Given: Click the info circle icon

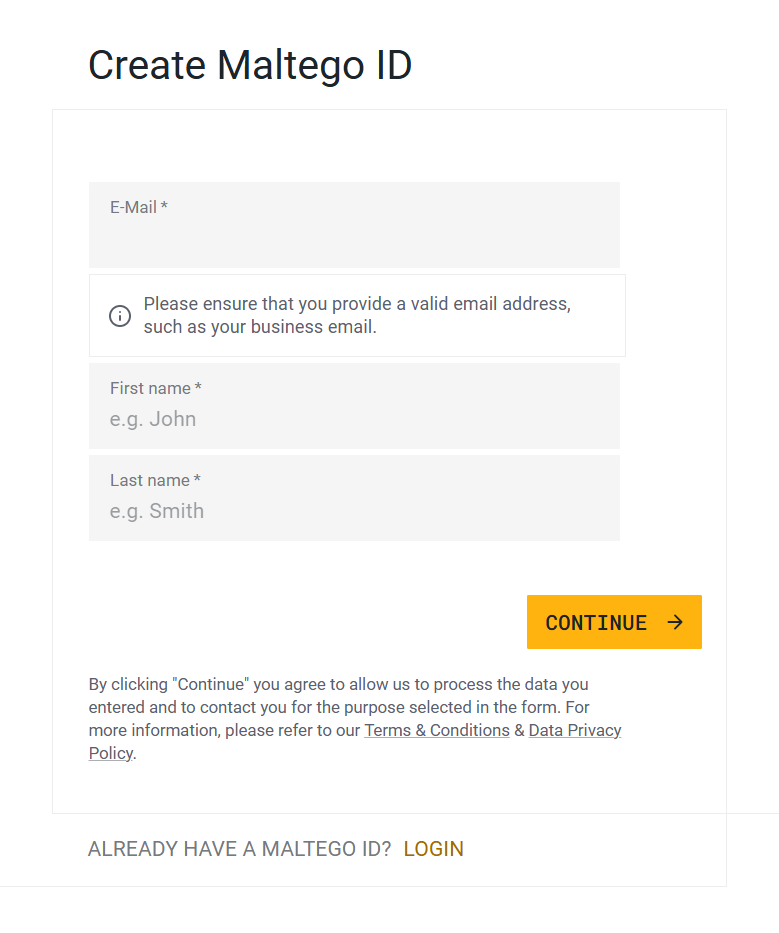Looking at the screenshot, I should [x=120, y=315].
